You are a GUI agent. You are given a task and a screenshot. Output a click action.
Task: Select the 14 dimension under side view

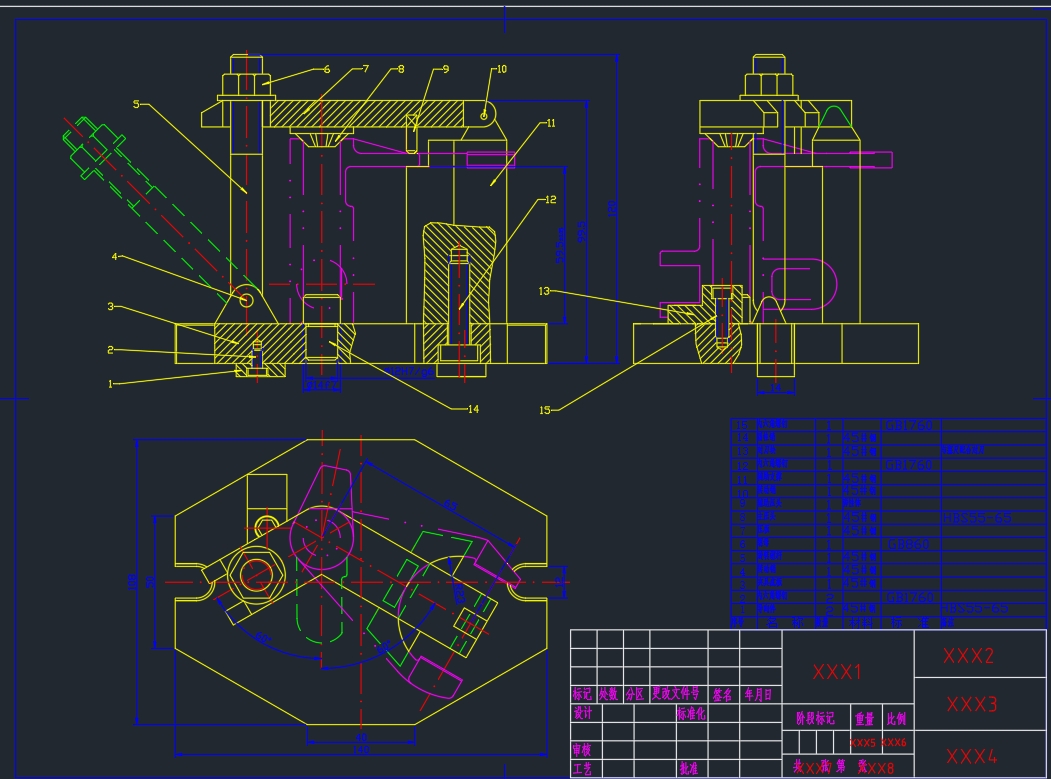776,387
